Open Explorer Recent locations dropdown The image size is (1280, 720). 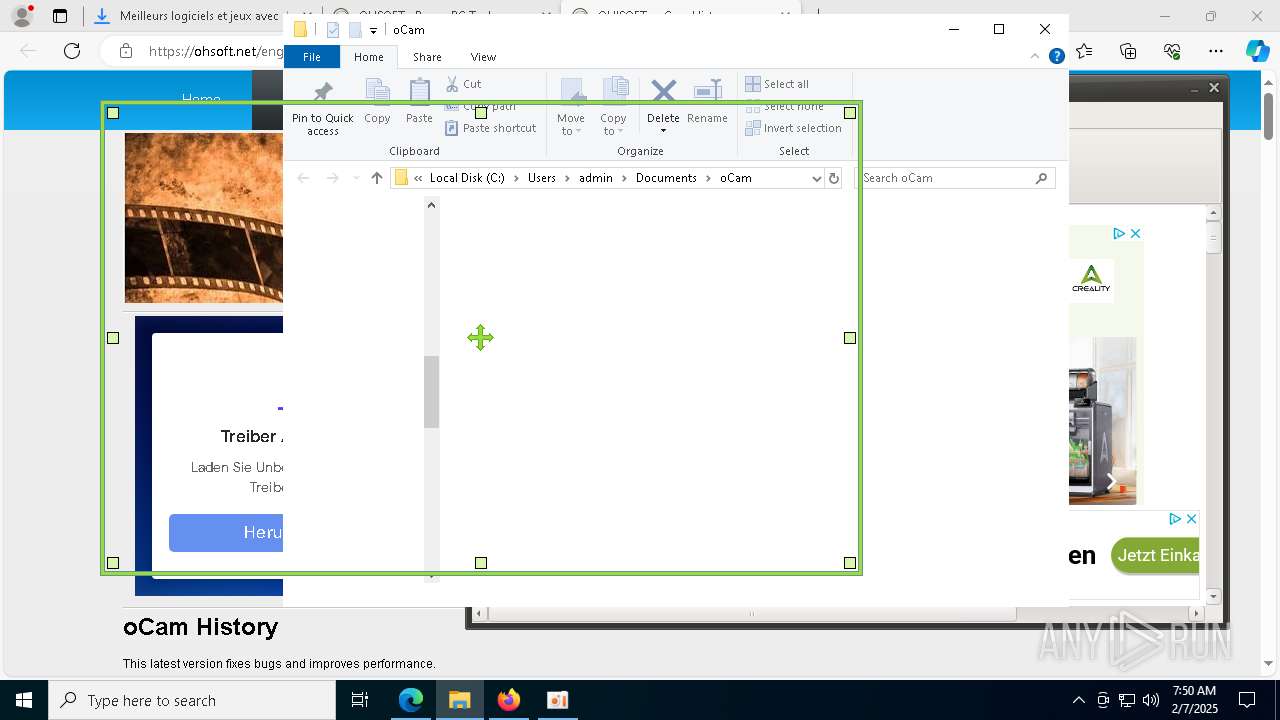point(356,178)
